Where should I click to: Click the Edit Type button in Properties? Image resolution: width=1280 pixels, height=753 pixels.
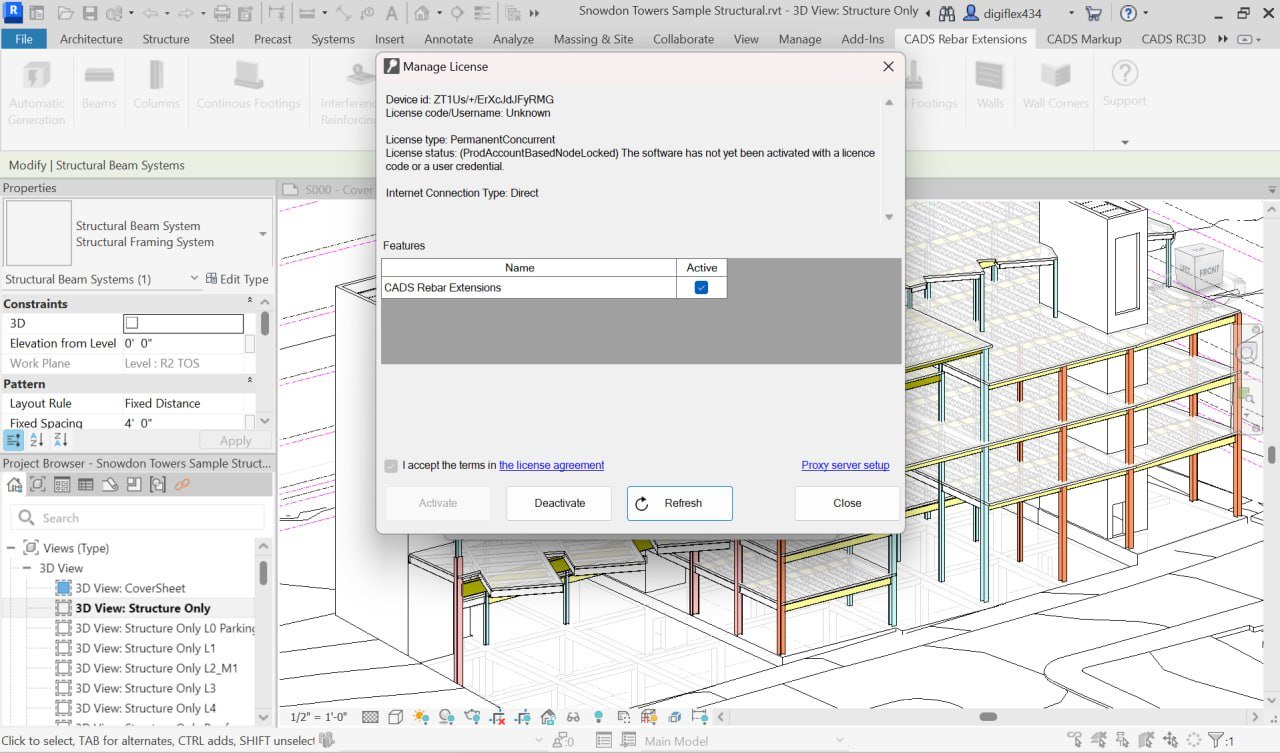coord(237,279)
